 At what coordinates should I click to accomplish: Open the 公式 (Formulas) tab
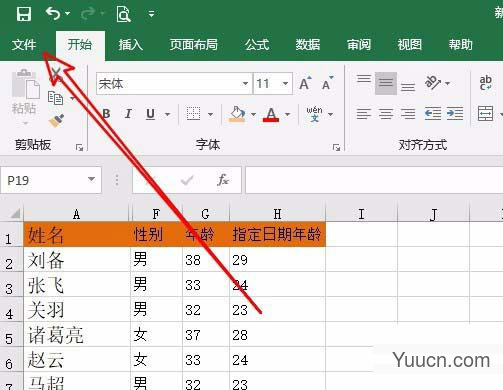257,44
